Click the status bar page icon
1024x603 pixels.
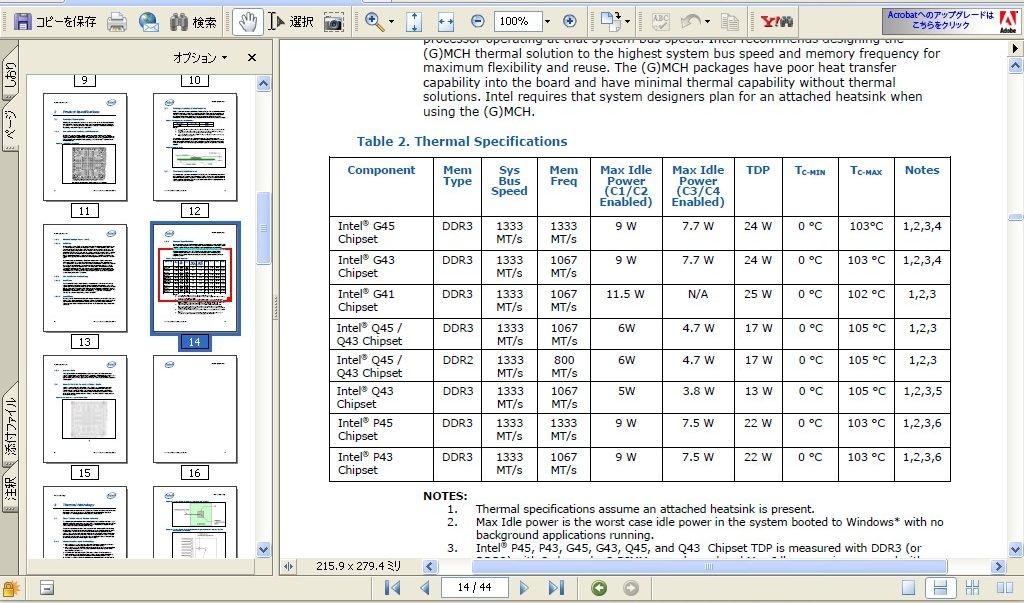(46, 588)
